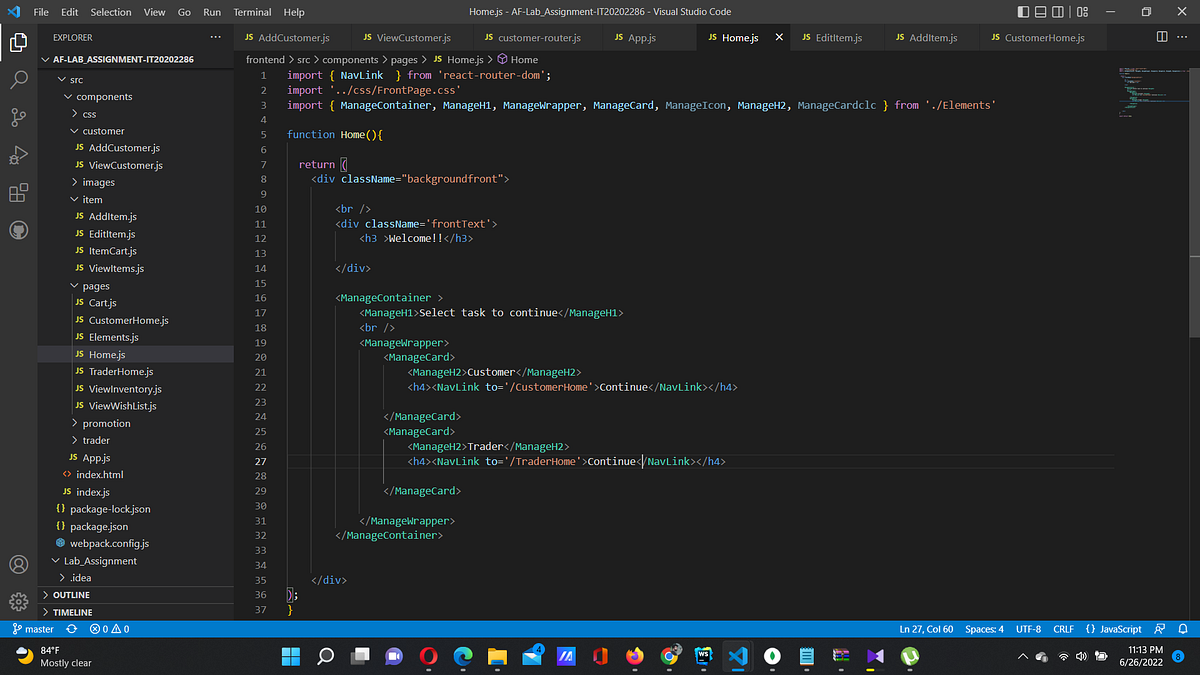Open GitHub panel in activity bar
This screenshot has width=1200, height=675.
(x=18, y=230)
